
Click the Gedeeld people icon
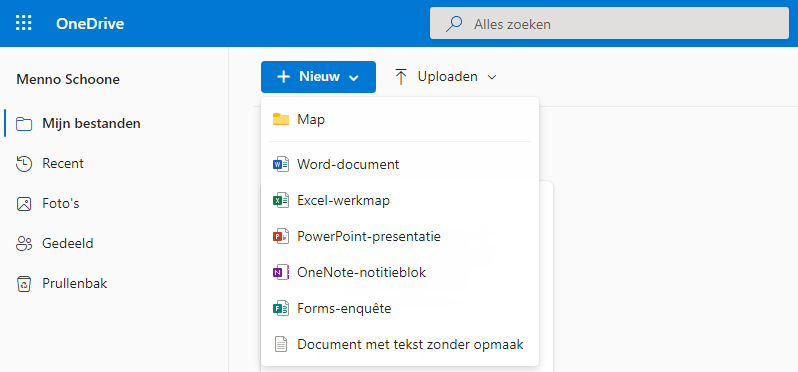coord(24,244)
